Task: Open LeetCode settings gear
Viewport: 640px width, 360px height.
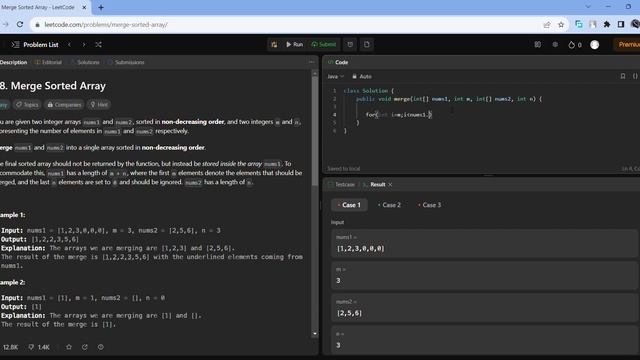Action: (555, 44)
